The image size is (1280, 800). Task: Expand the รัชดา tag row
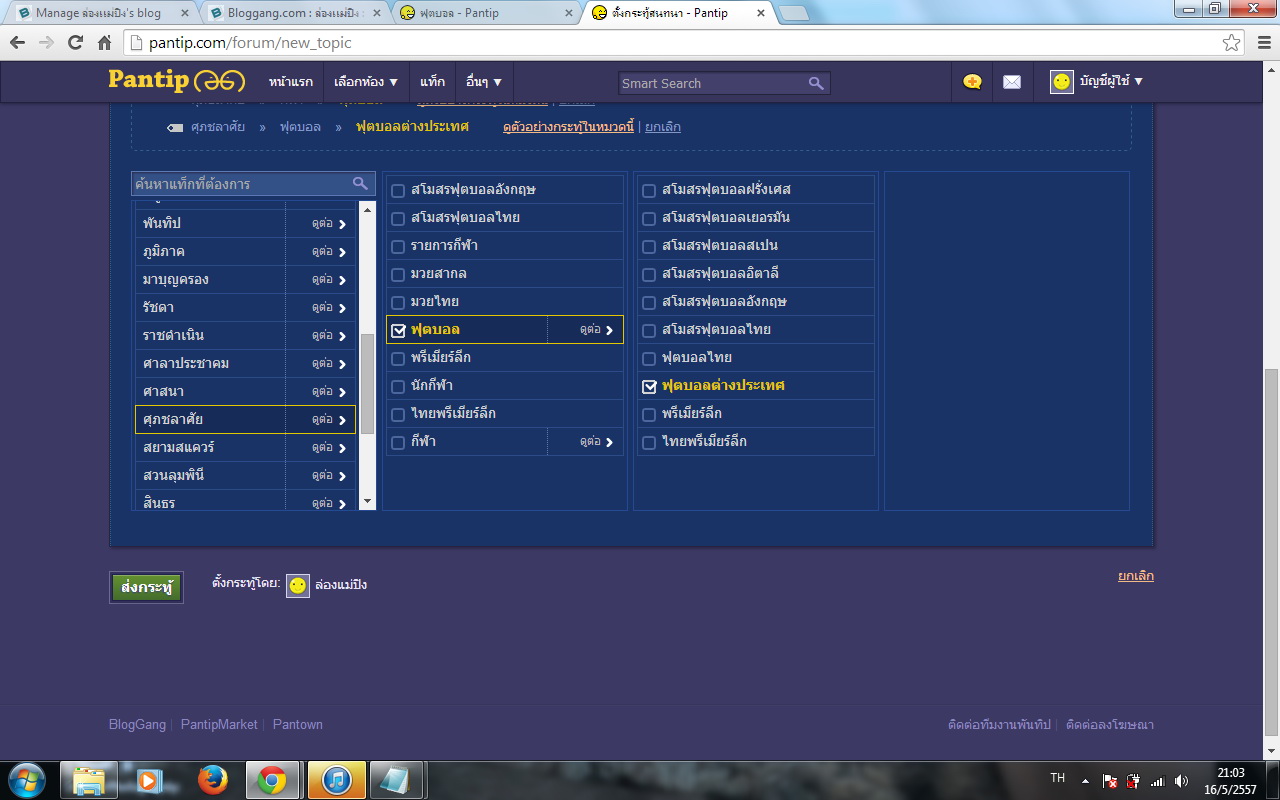[329, 307]
